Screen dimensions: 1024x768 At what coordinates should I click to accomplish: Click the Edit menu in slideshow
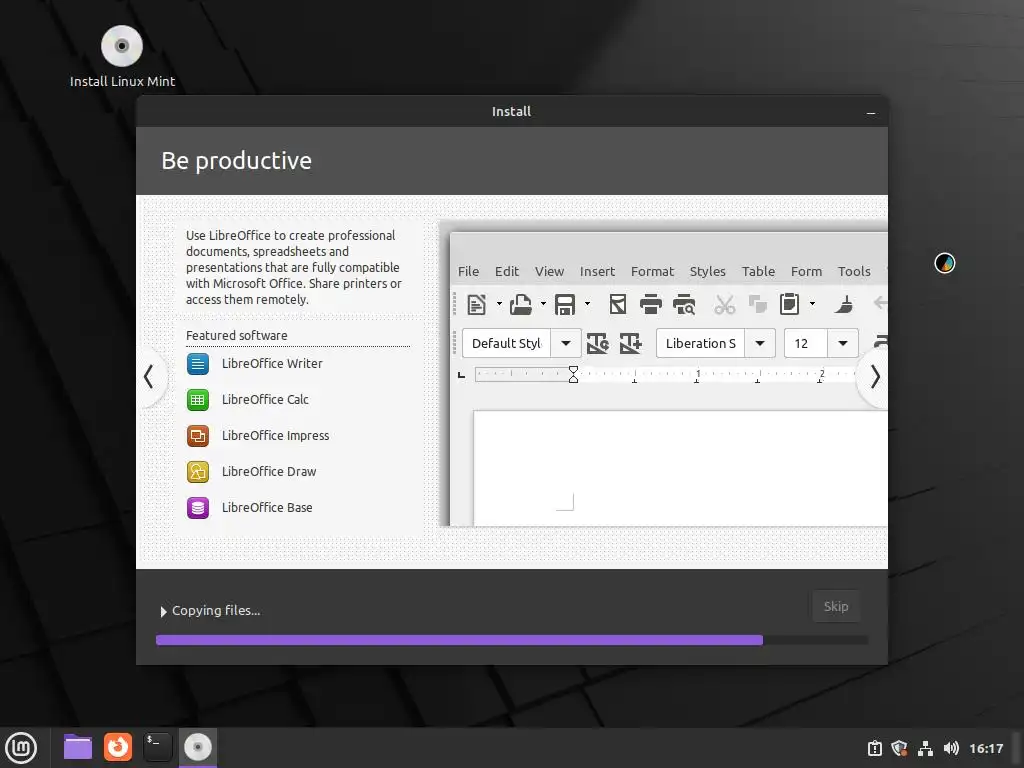click(507, 272)
